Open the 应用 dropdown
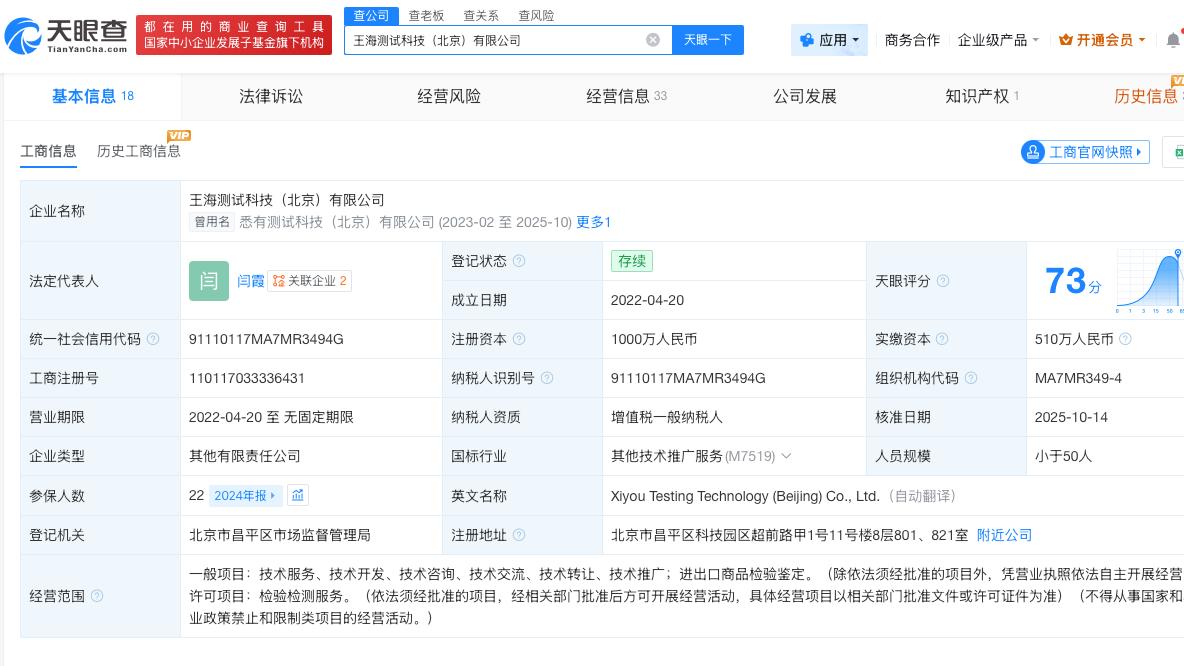This screenshot has height=666, width=1184. [x=829, y=40]
